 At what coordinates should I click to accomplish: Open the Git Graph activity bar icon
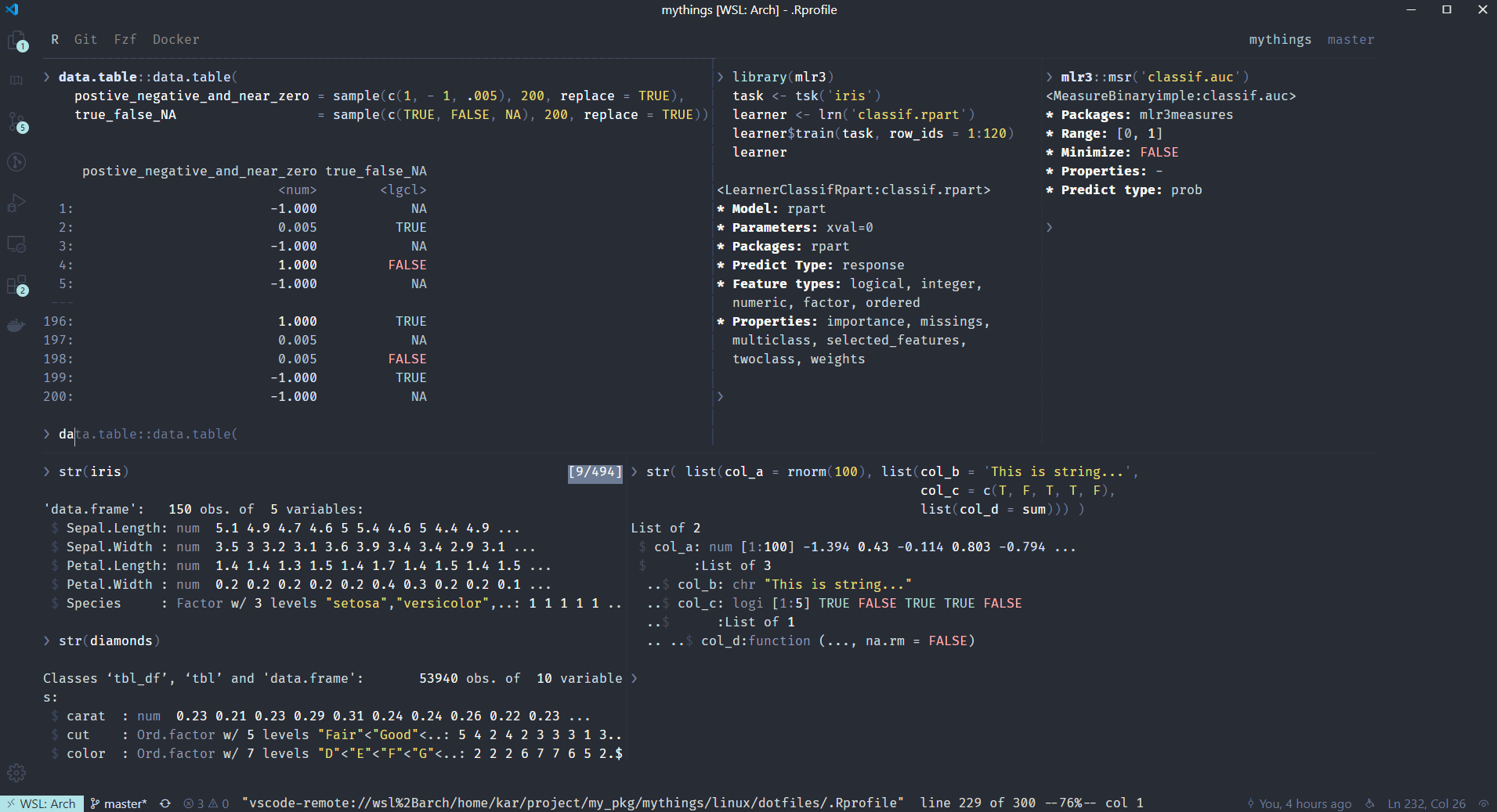point(16,162)
